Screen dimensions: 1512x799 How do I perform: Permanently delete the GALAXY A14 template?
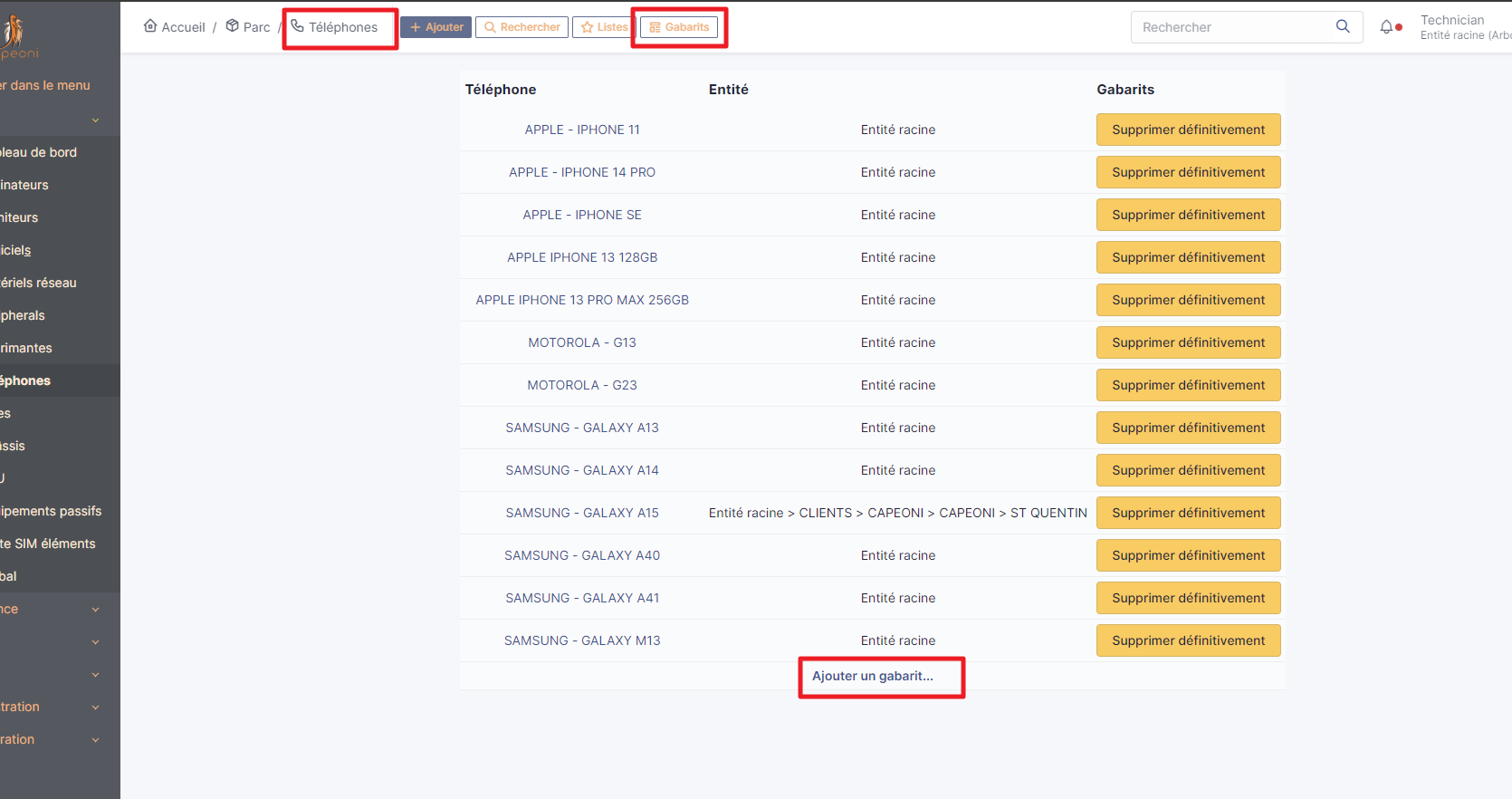(1189, 470)
